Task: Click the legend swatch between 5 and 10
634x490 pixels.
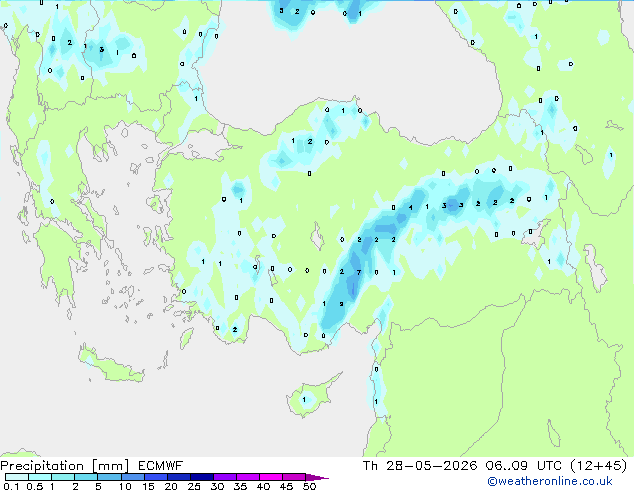Action: [x=109, y=477]
